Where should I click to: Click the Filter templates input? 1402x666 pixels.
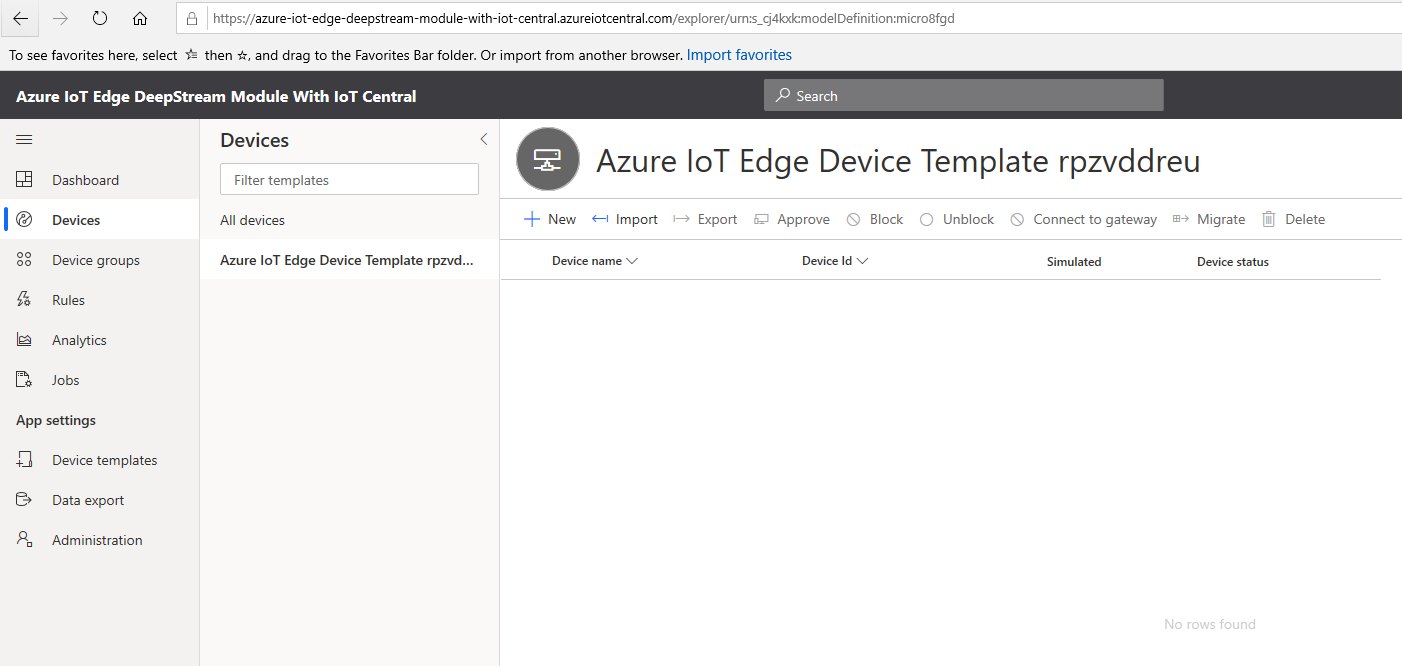click(349, 180)
